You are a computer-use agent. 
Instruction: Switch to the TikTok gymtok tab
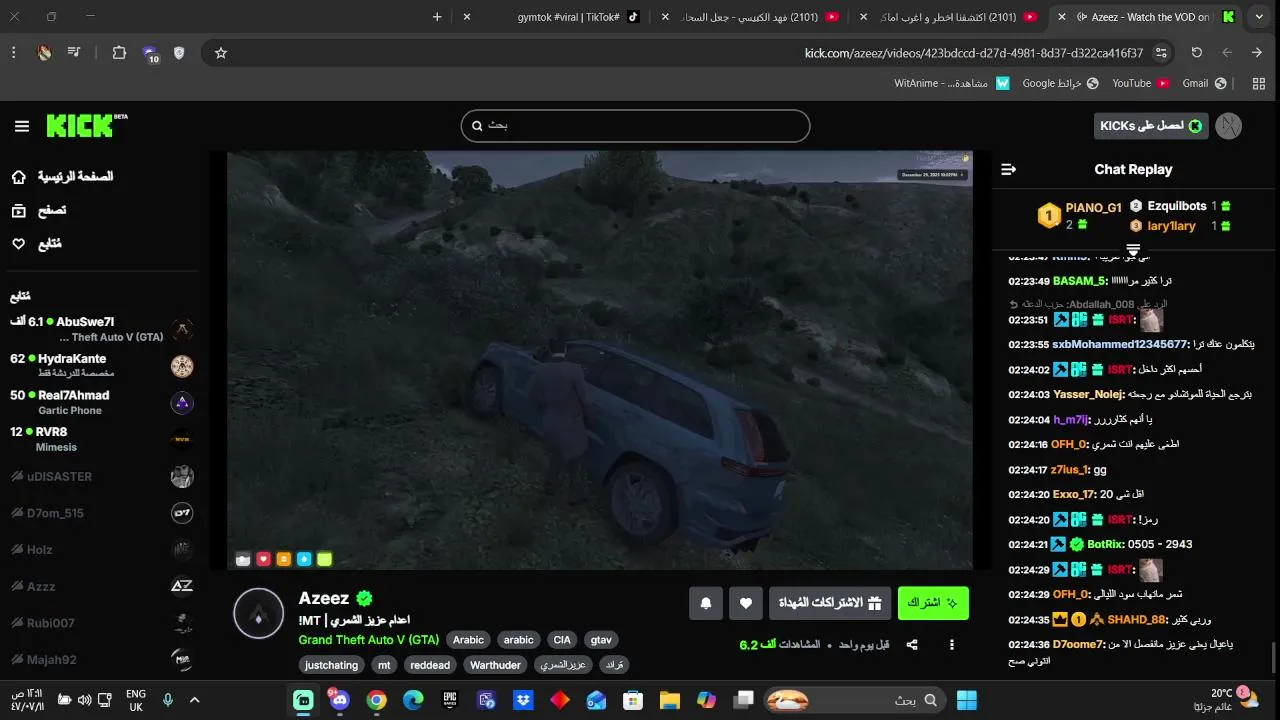pos(568,17)
